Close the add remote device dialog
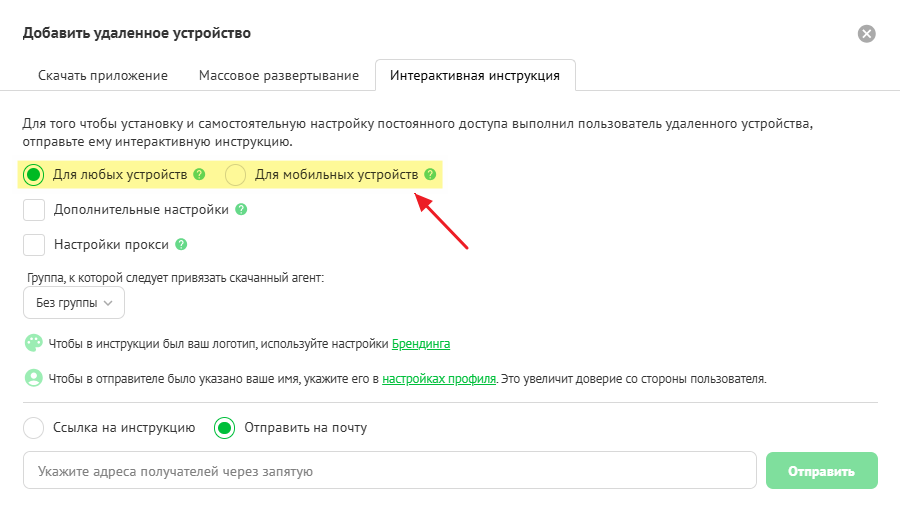 pos(867,34)
